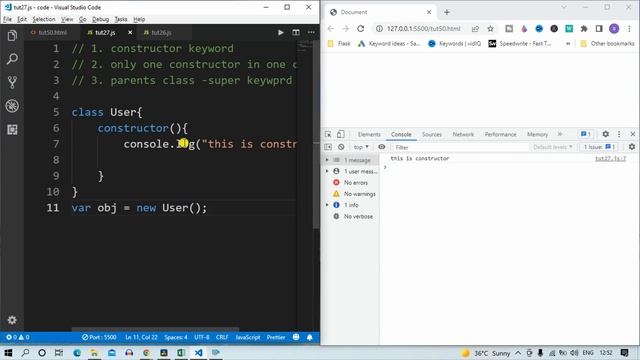Open the Chrome three-dot menu
This screenshot has height=360, width=640.
[x=629, y=29]
